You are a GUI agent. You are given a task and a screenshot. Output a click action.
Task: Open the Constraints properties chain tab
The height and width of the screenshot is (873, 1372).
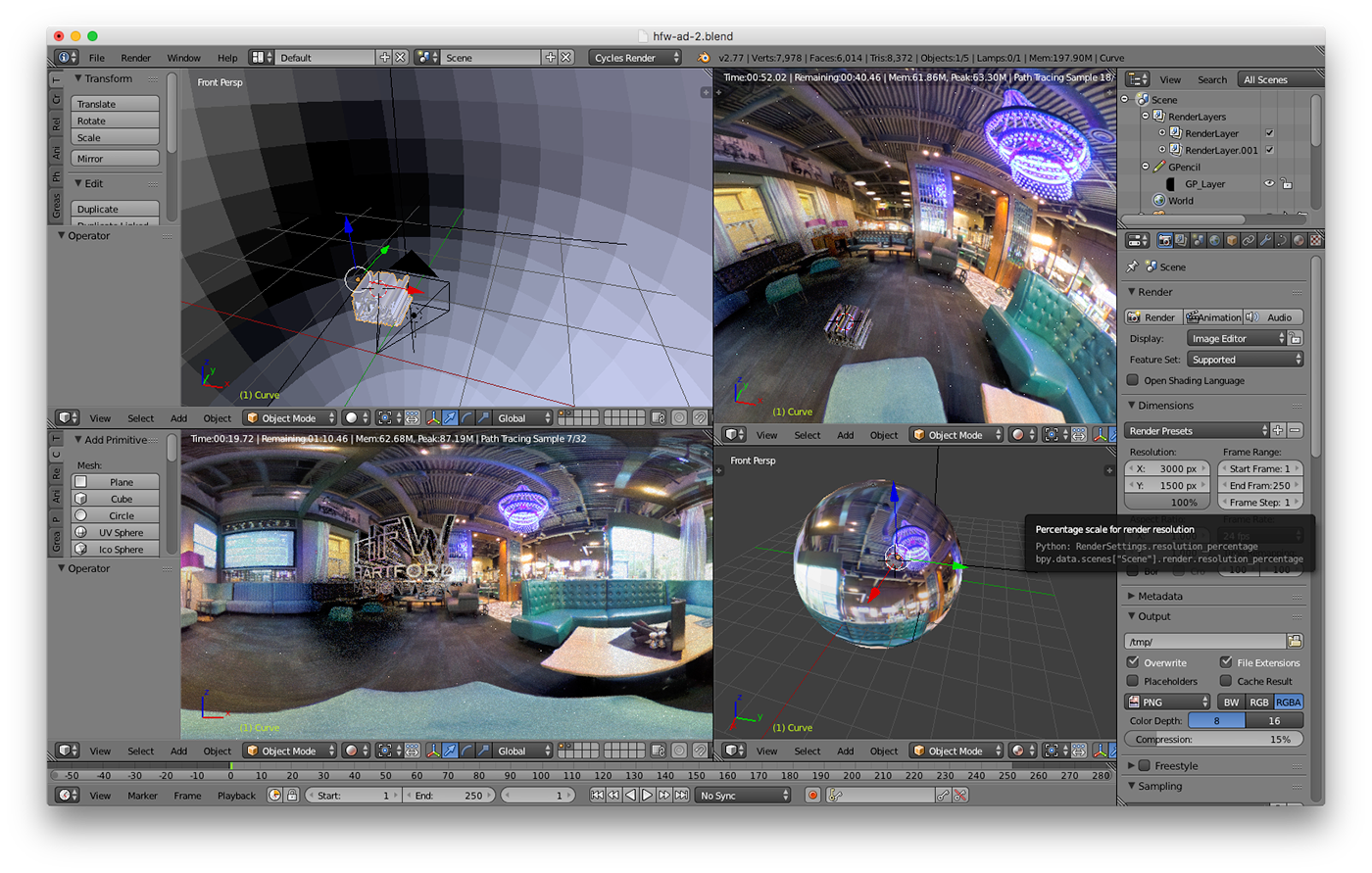tap(1248, 240)
